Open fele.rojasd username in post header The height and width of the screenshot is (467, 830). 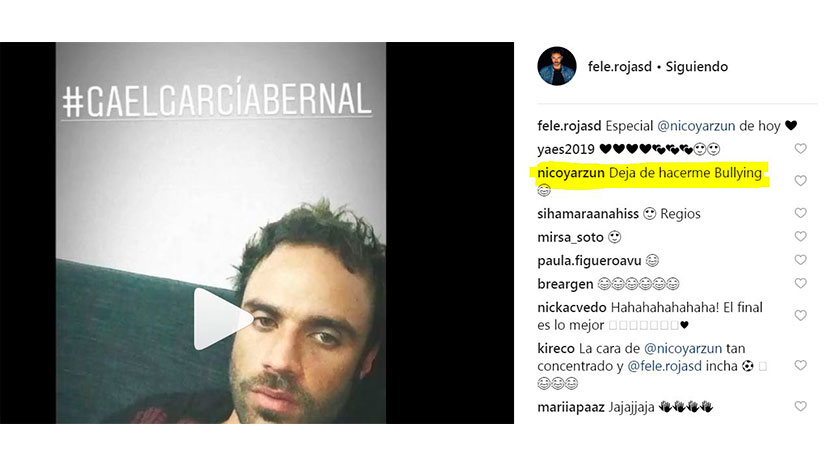619,67
